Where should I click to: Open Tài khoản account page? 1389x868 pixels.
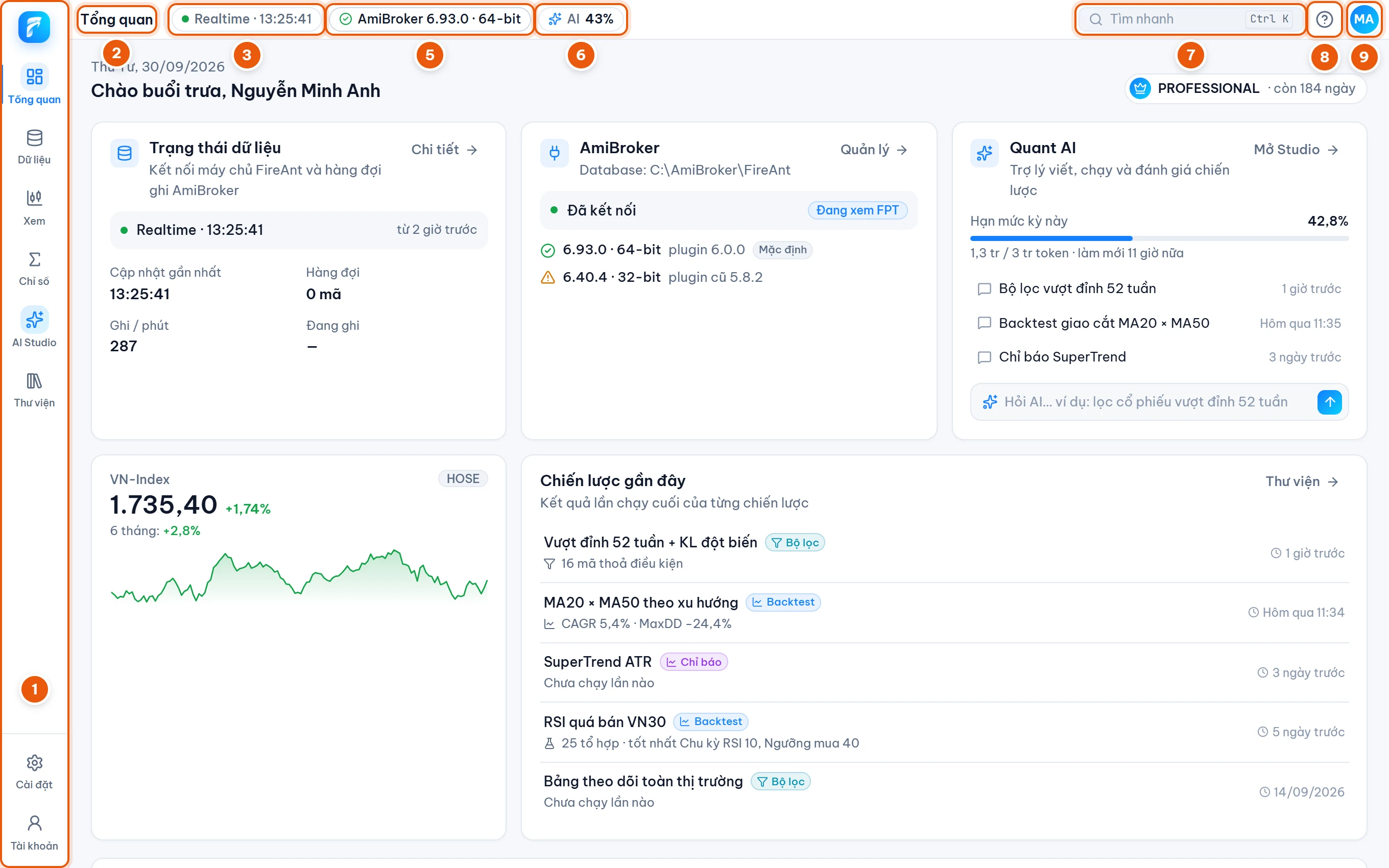click(34, 832)
